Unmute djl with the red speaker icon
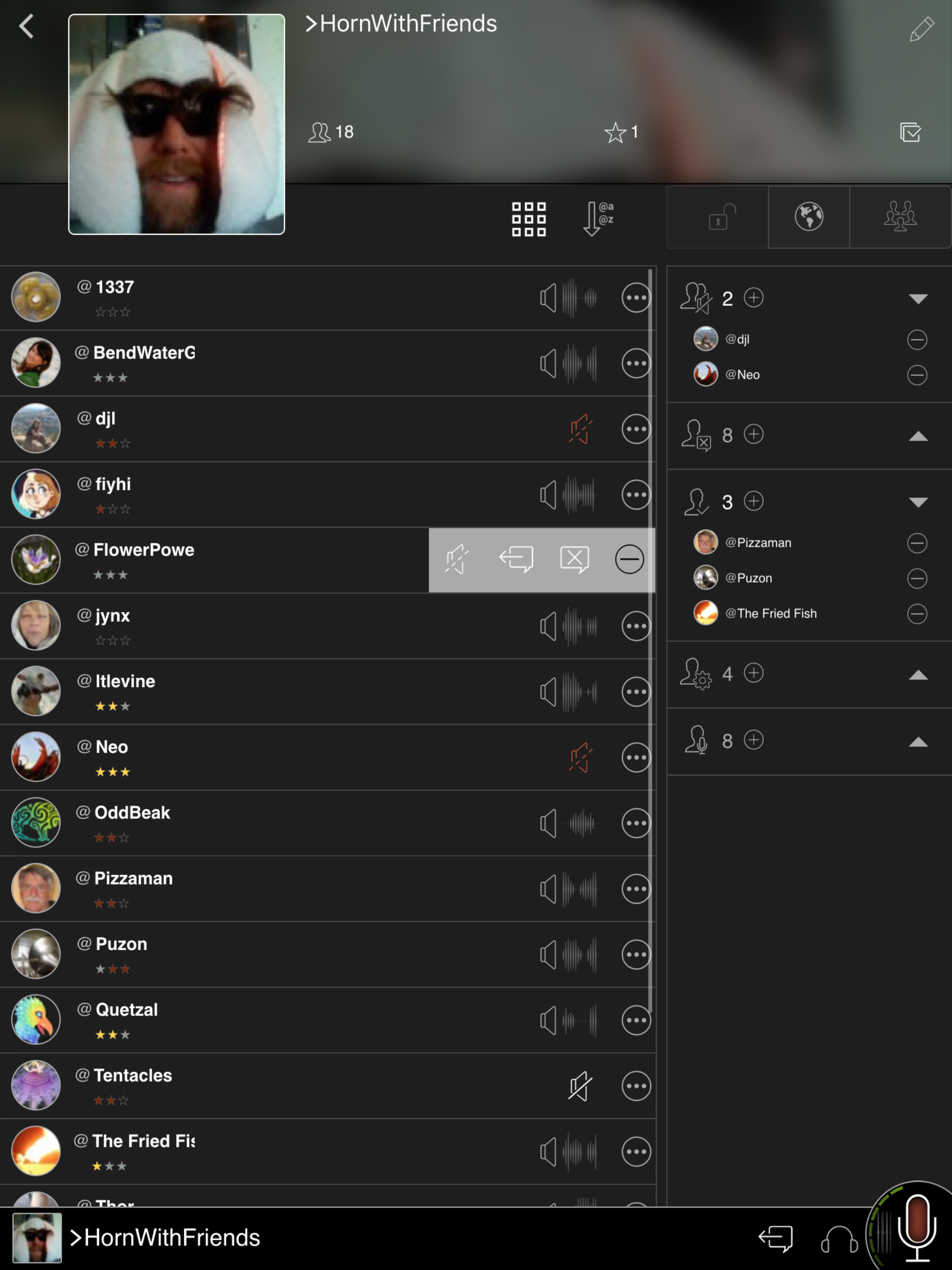The image size is (952, 1270). pos(580,429)
